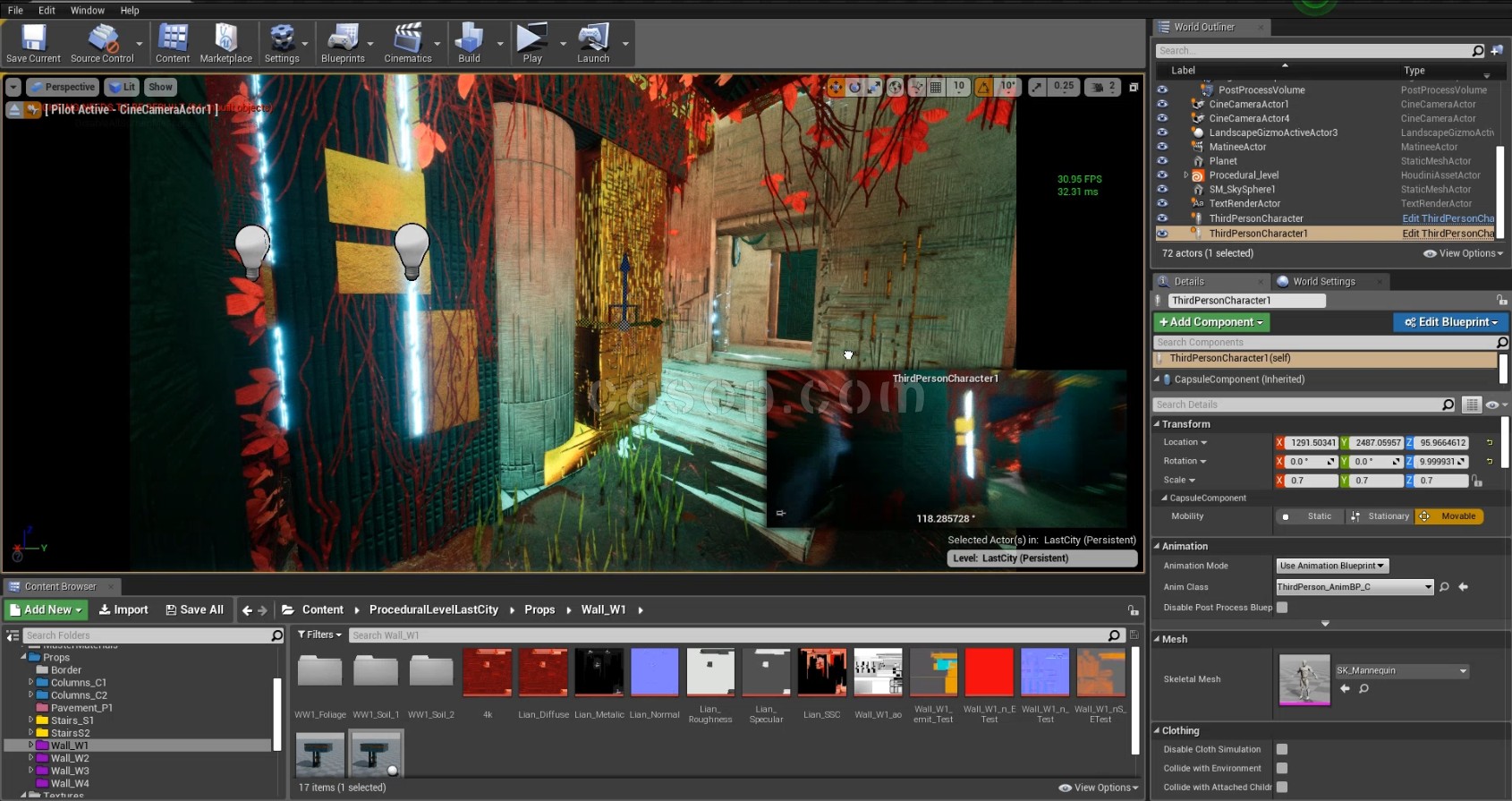Enable Collide with Environment checkbox
Image resolution: width=1512 pixels, height=801 pixels.
pos(1282,768)
